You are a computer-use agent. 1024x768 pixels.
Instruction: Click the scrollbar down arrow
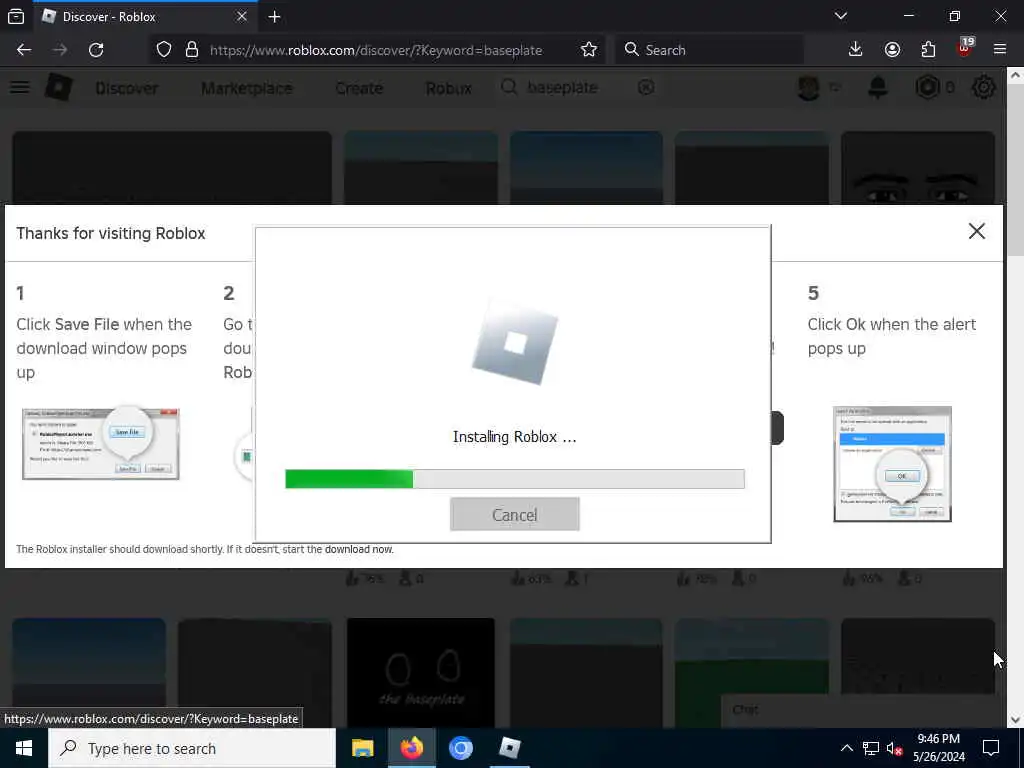pos(1014,720)
